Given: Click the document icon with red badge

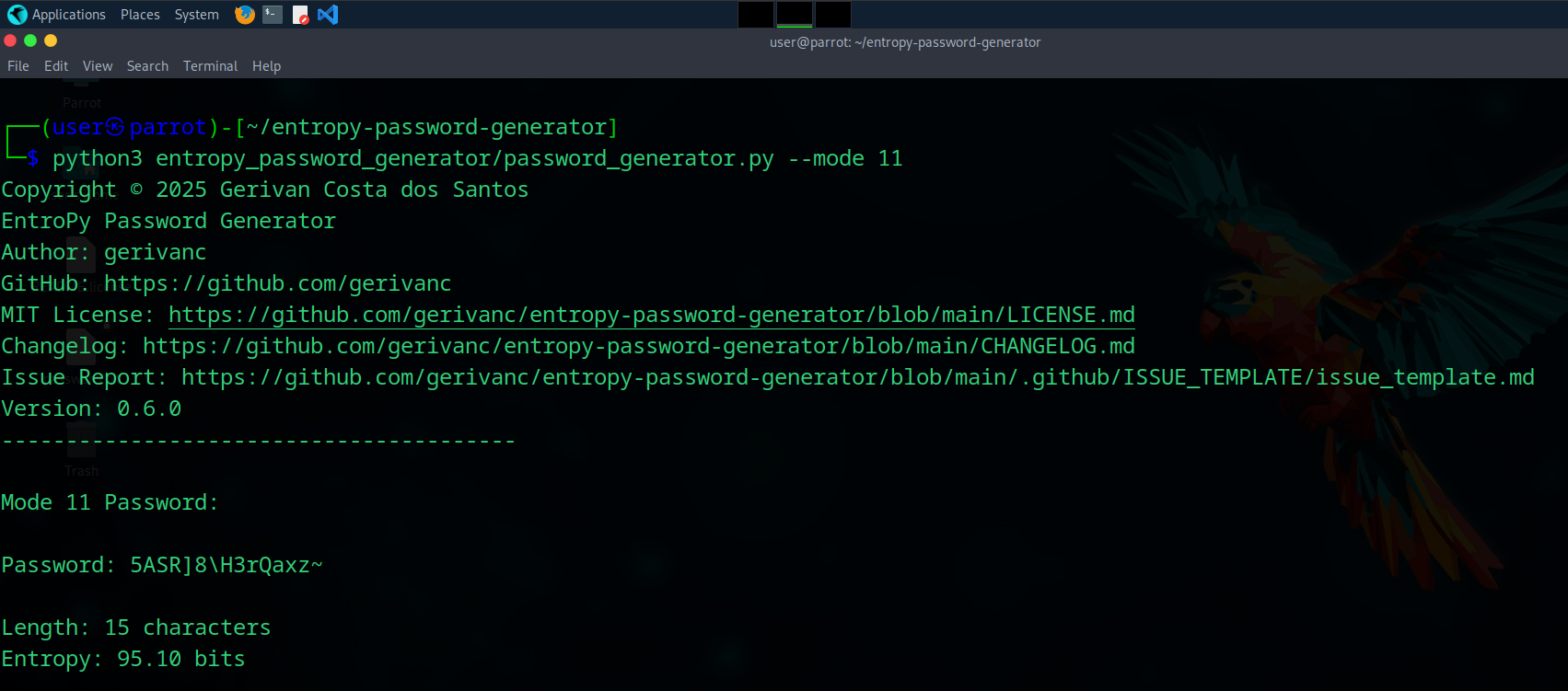Looking at the screenshot, I should click(300, 15).
